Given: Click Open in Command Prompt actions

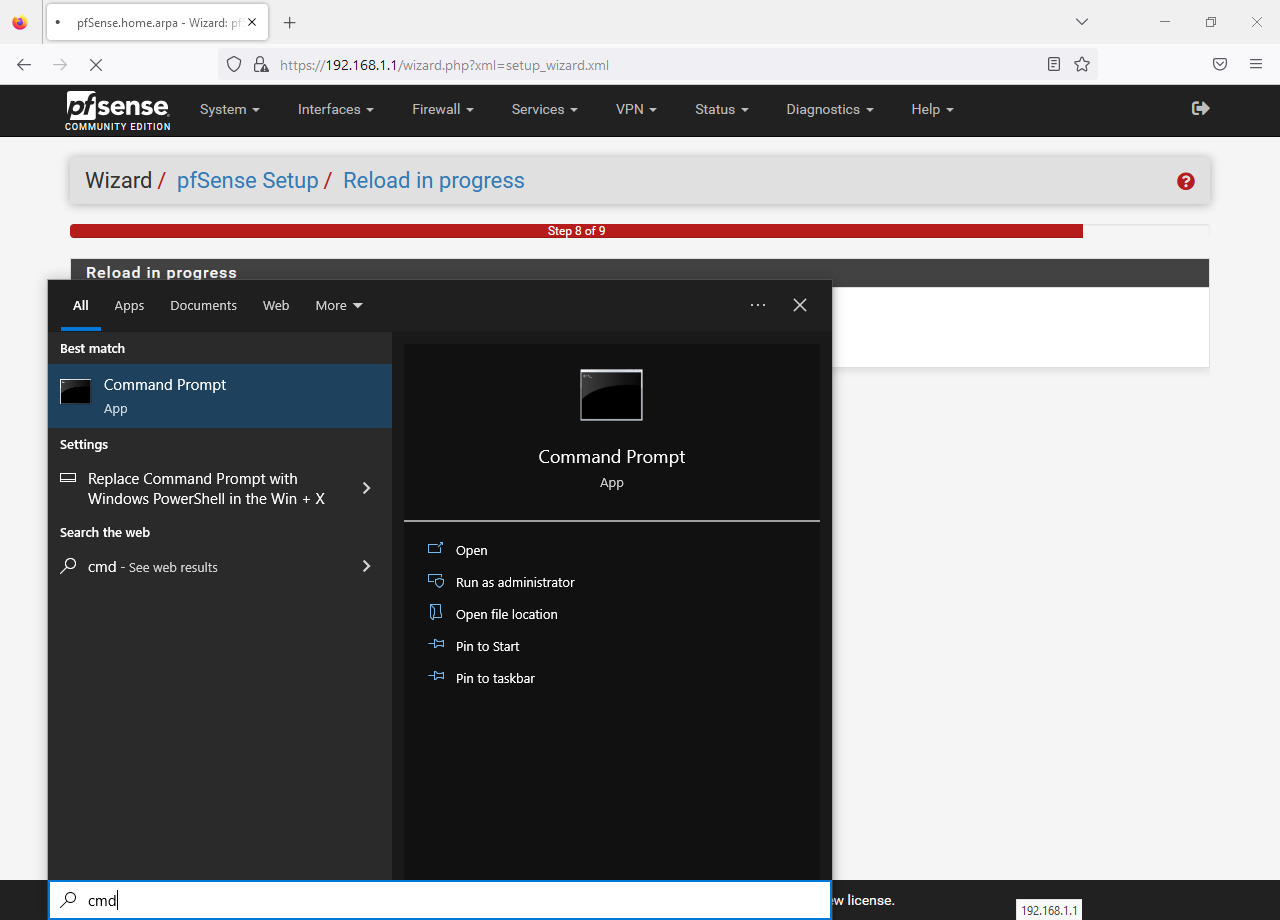Looking at the screenshot, I should pyautogui.click(x=471, y=551).
